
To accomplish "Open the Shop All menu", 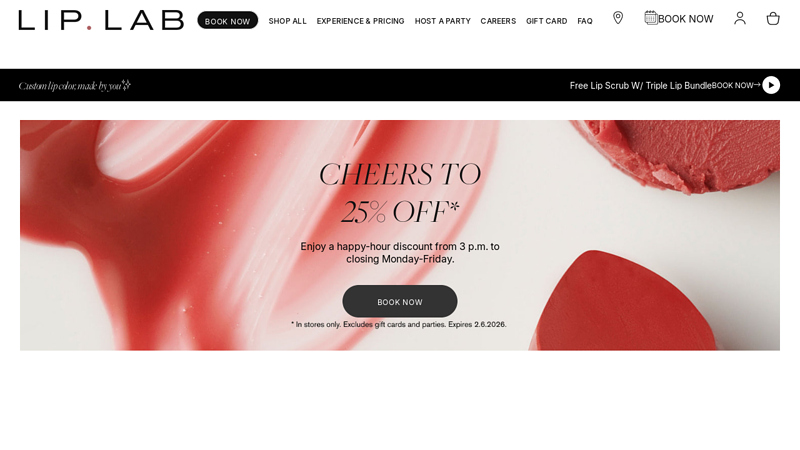I will point(287,21).
